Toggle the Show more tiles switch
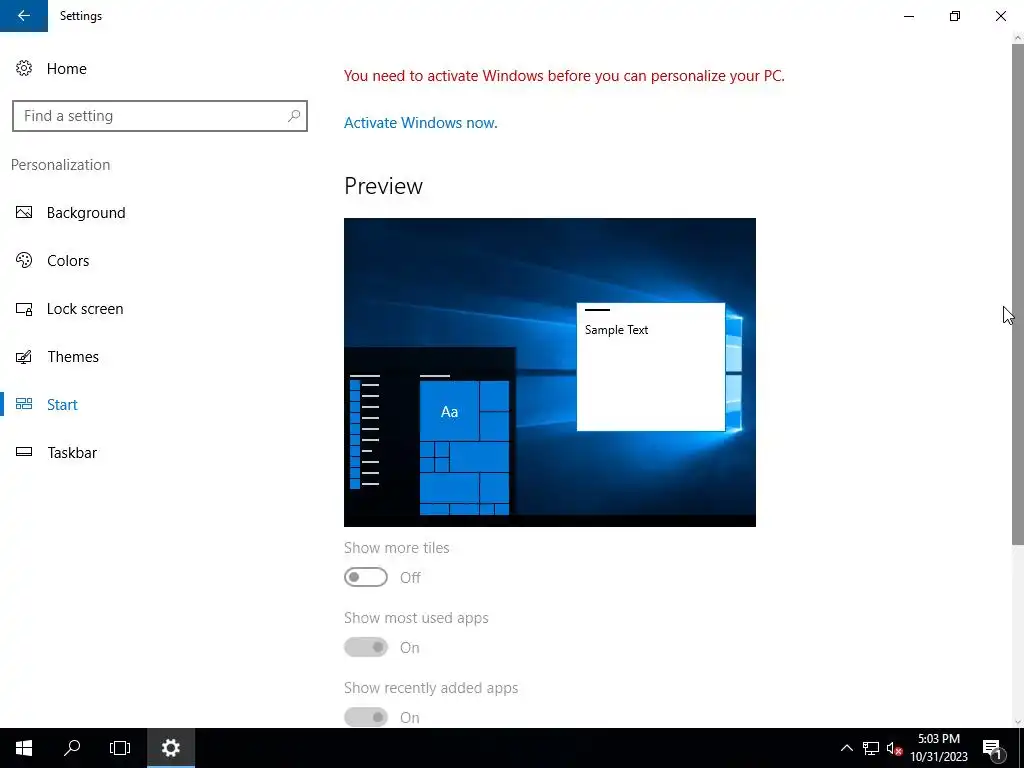The image size is (1024, 768). click(366, 577)
